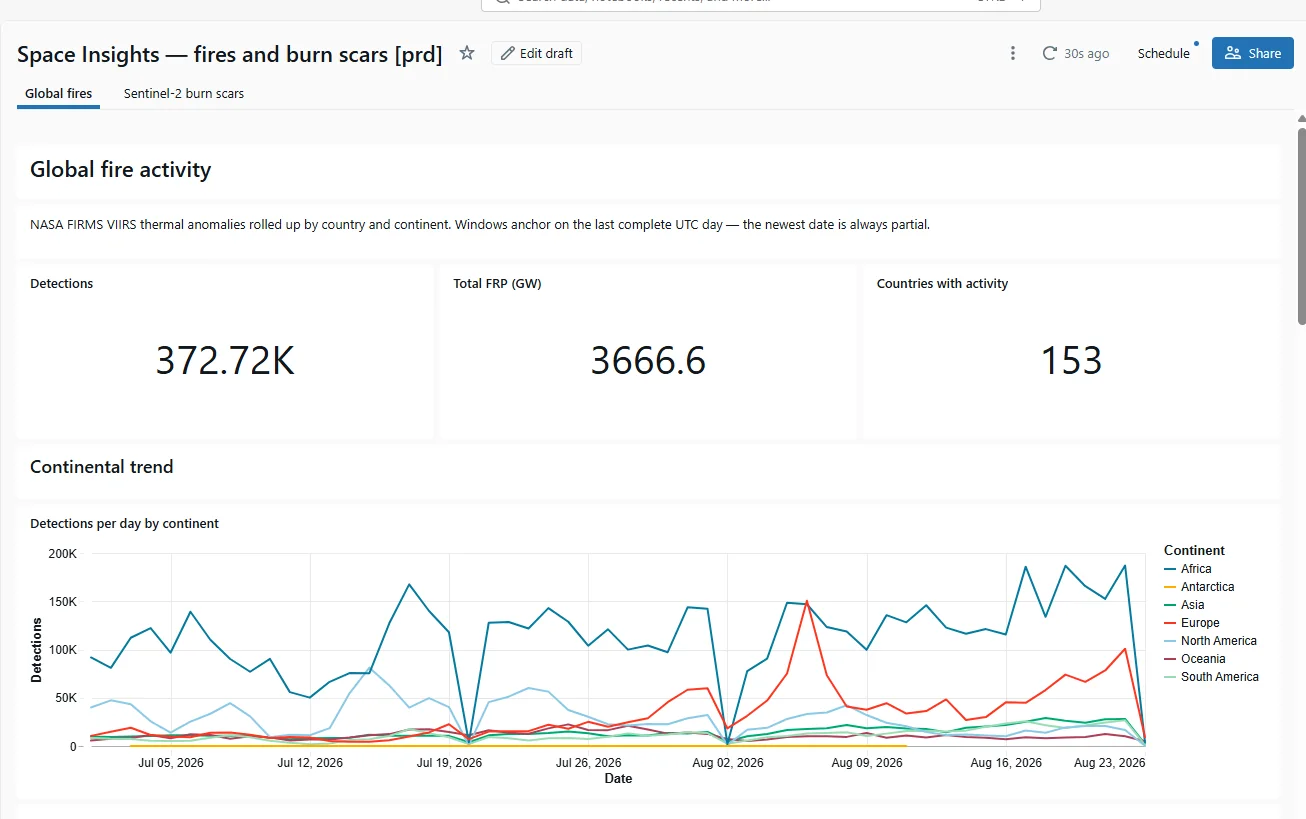Toggle South America series in legend

1211,677
